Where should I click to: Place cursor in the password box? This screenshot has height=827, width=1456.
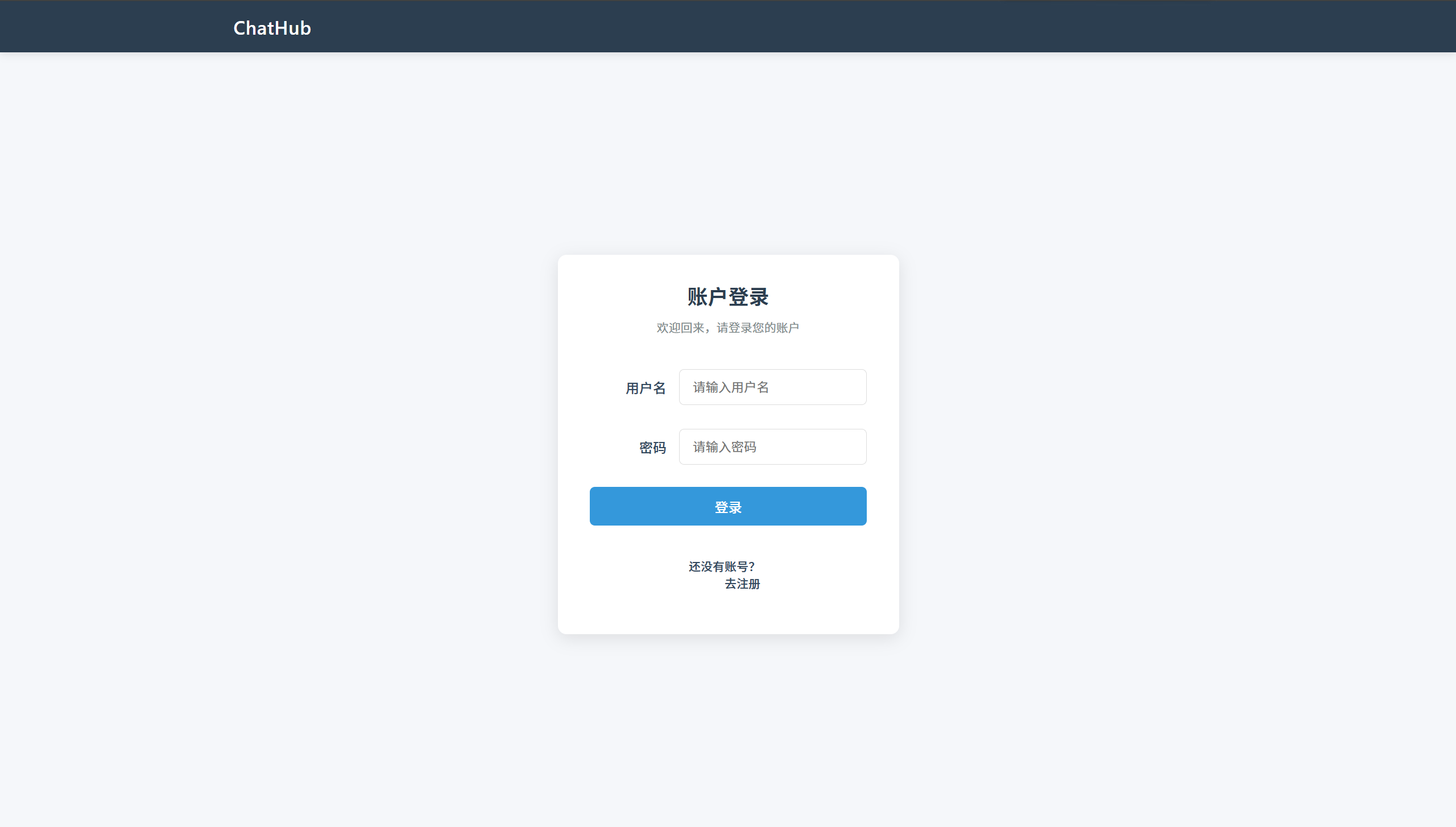772,446
